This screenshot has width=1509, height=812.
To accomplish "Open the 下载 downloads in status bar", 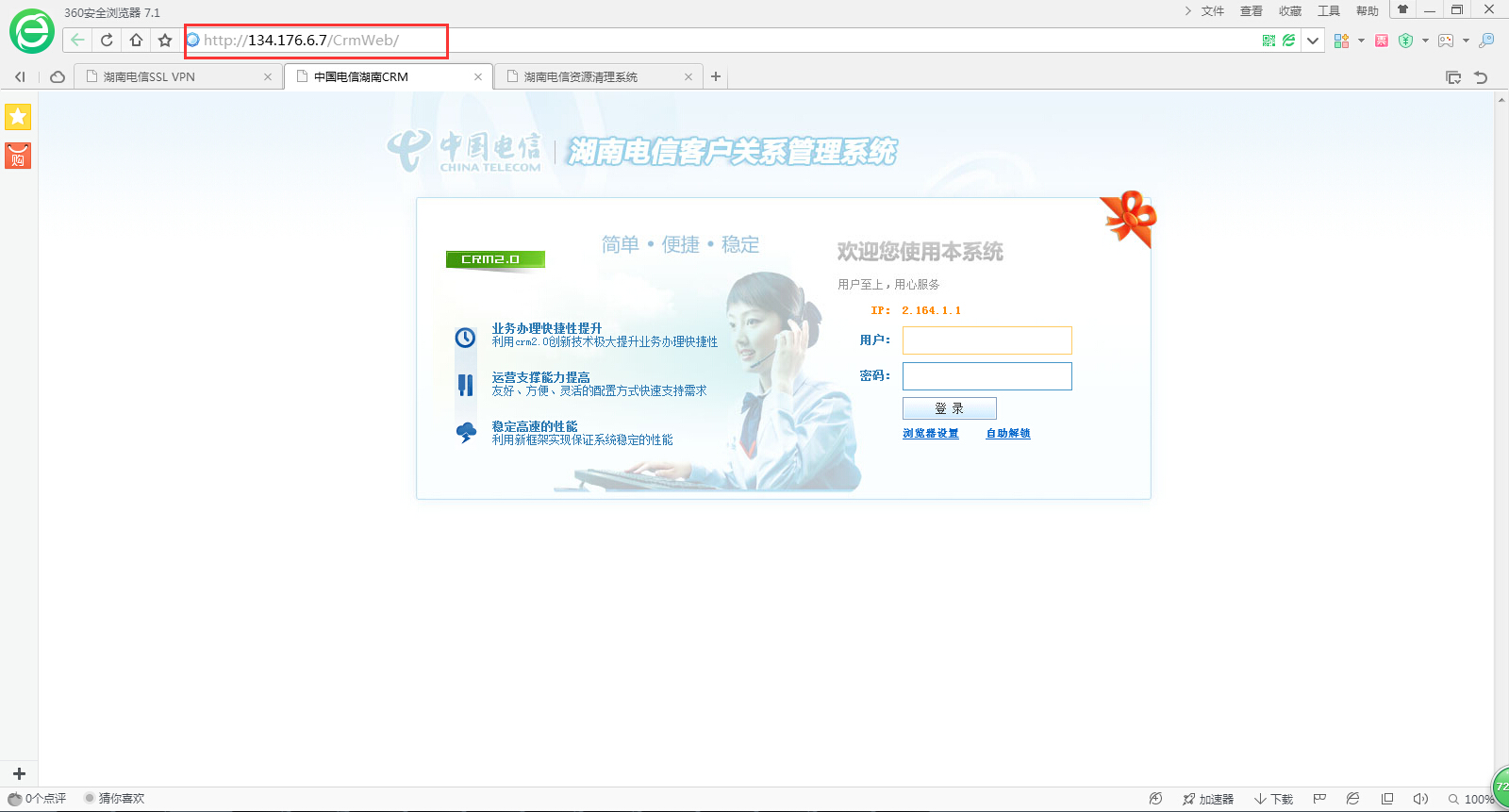I will (x=1273, y=799).
